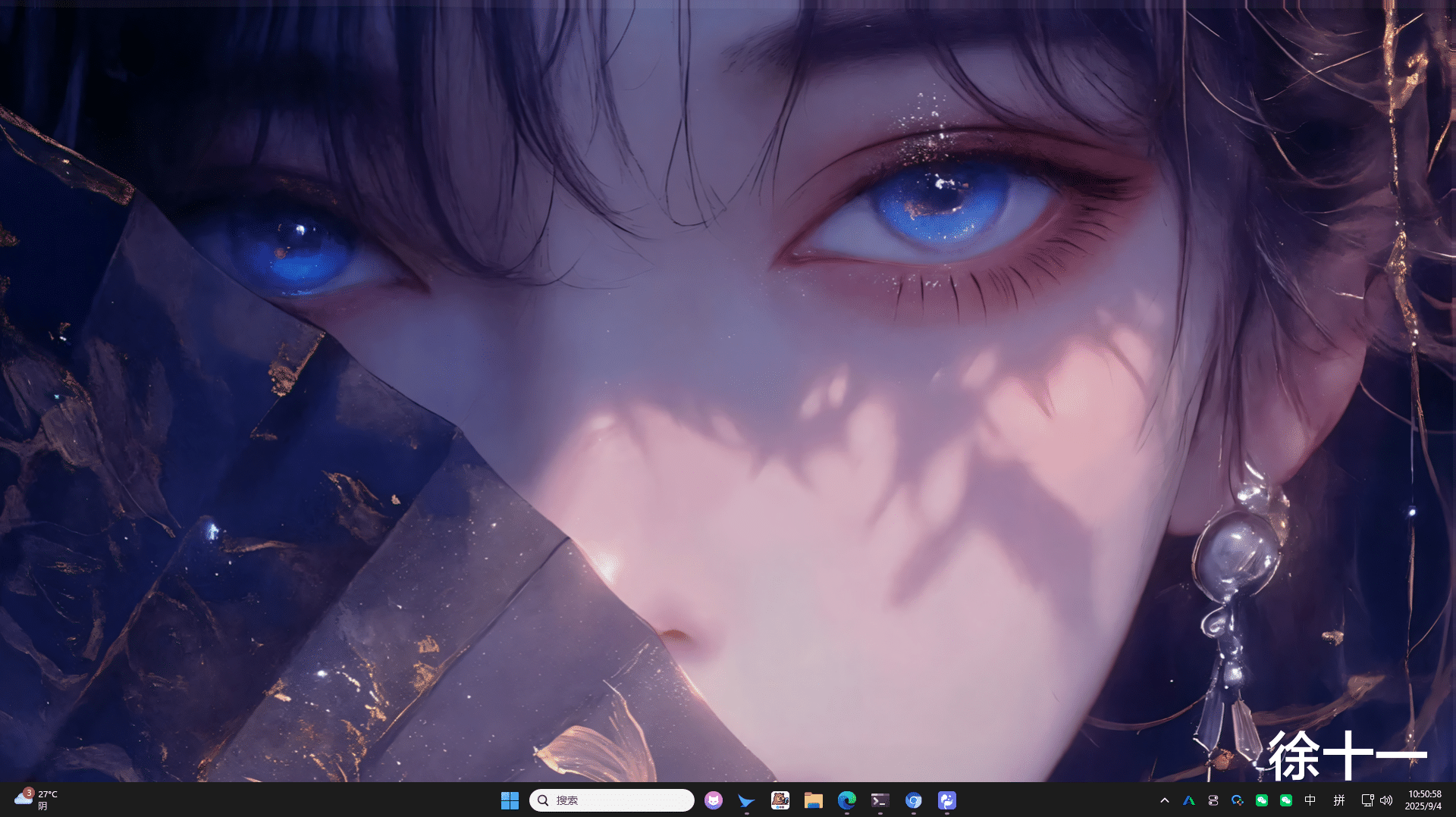Switch to Microsoft Edge on the taskbar
The image size is (1456, 817).
(847, 800)
